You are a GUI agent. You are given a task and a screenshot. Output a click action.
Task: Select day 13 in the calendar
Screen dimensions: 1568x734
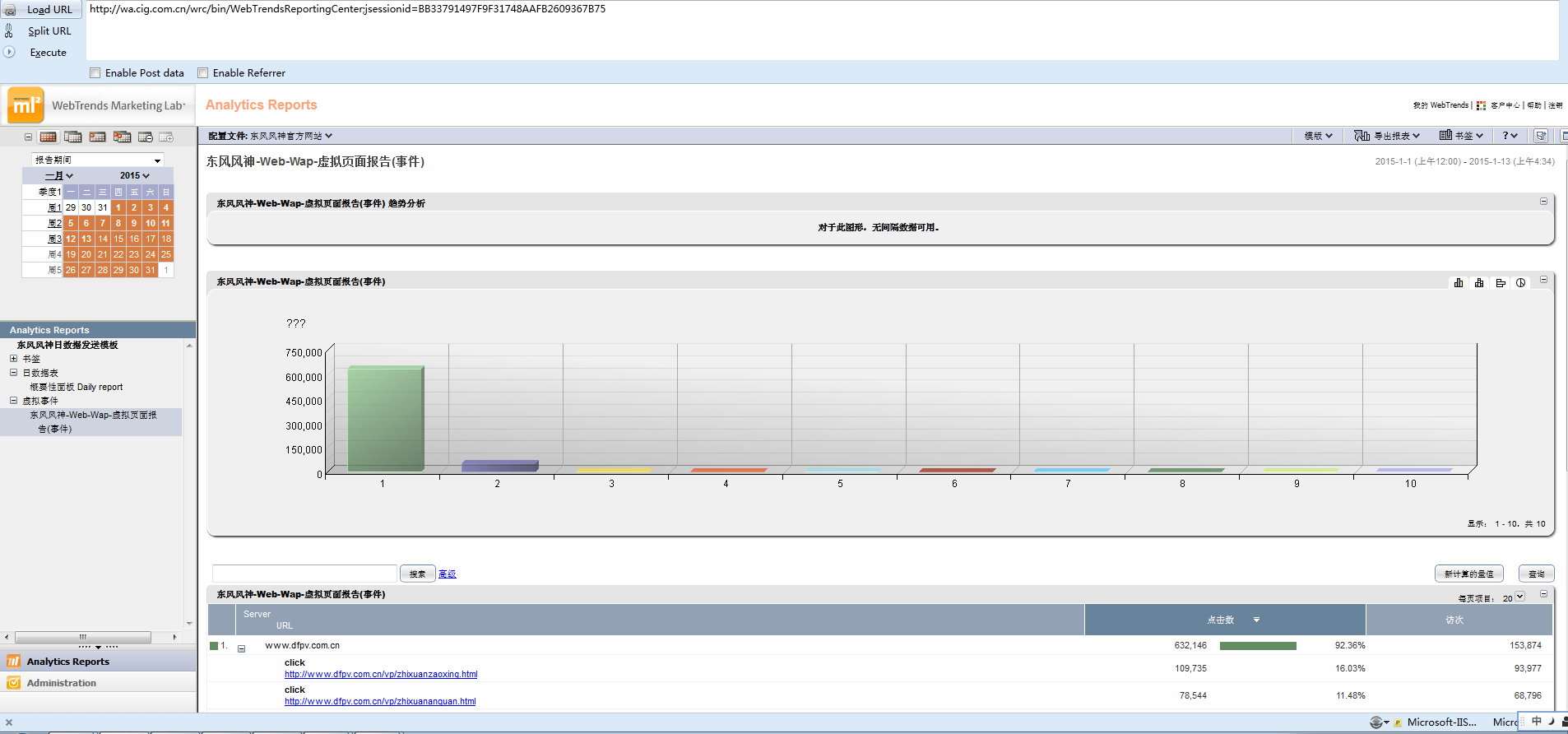[x=86, y=239]
